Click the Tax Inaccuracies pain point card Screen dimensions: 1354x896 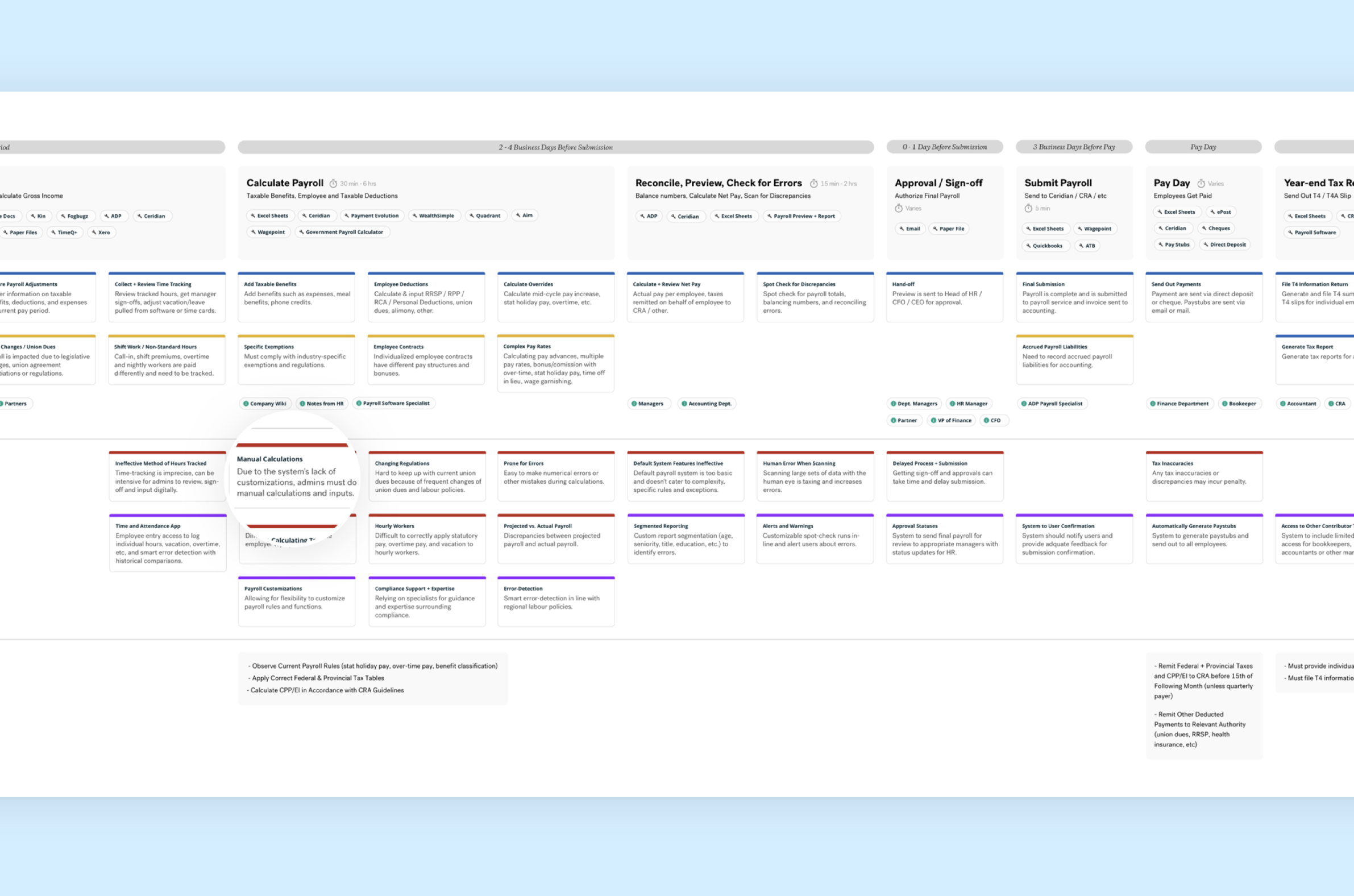tap(1204, 476)
